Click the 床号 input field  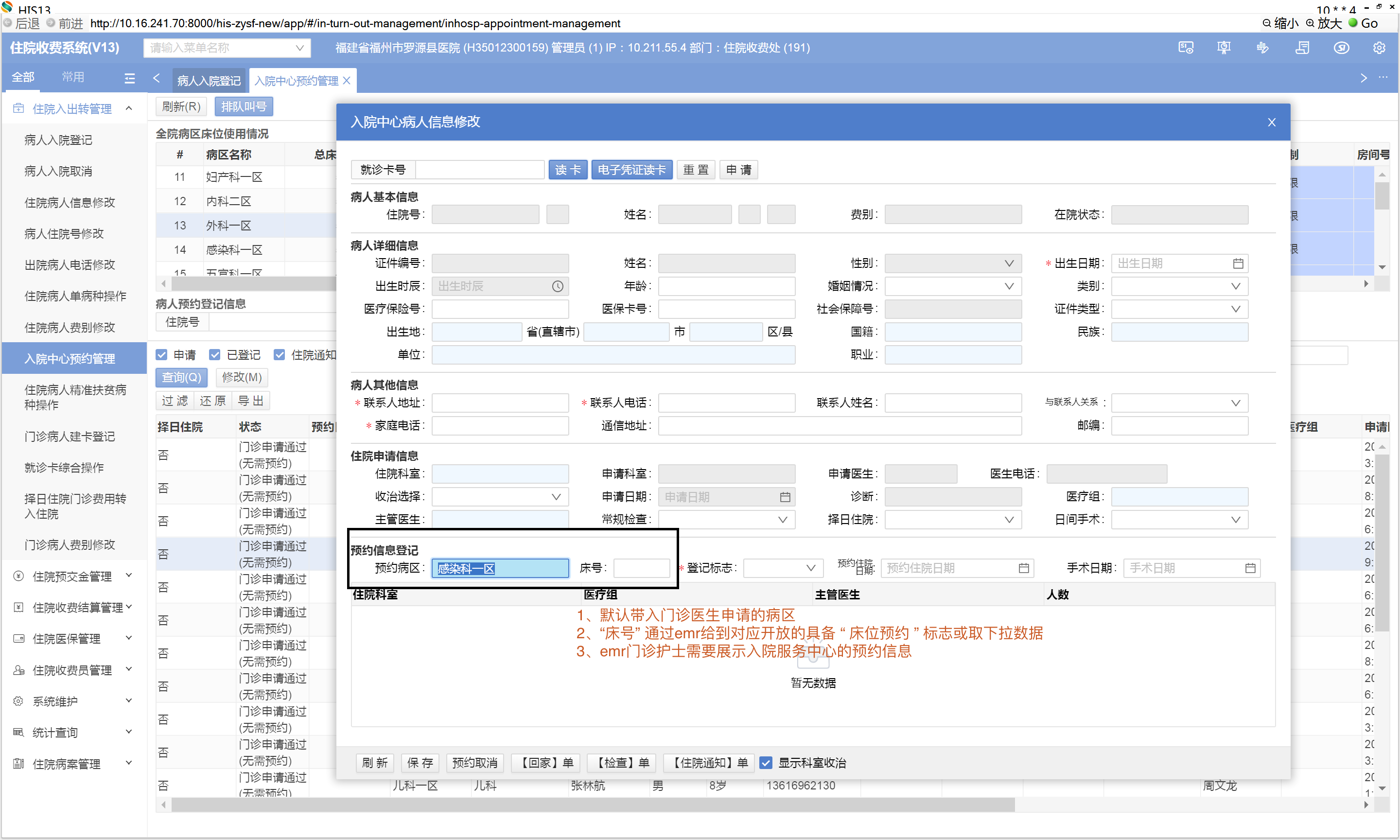point(641,568)
